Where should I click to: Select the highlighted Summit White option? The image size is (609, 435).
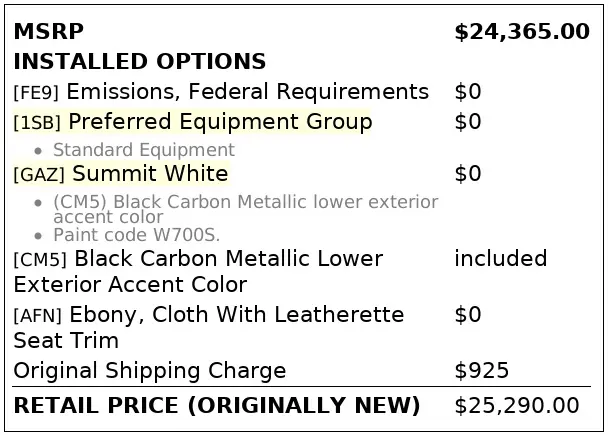pyautogui.click(x=150, y=174)
